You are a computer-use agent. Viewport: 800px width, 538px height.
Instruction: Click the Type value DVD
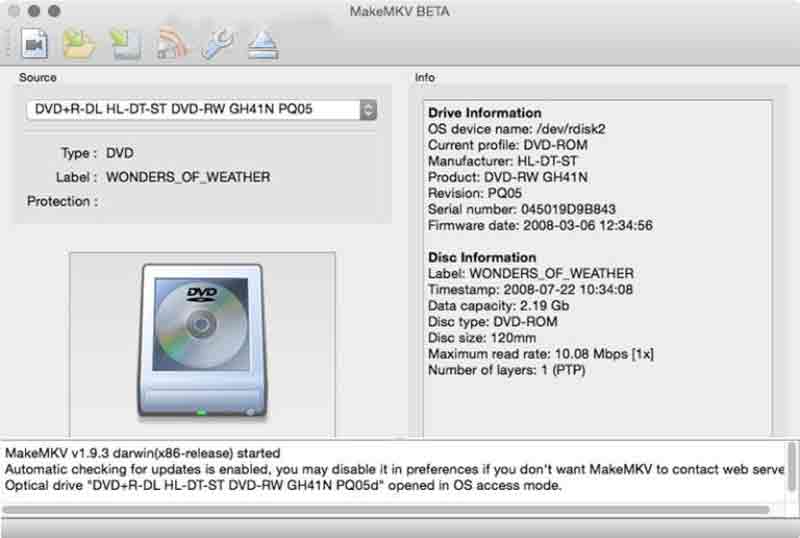click(120, 153)
